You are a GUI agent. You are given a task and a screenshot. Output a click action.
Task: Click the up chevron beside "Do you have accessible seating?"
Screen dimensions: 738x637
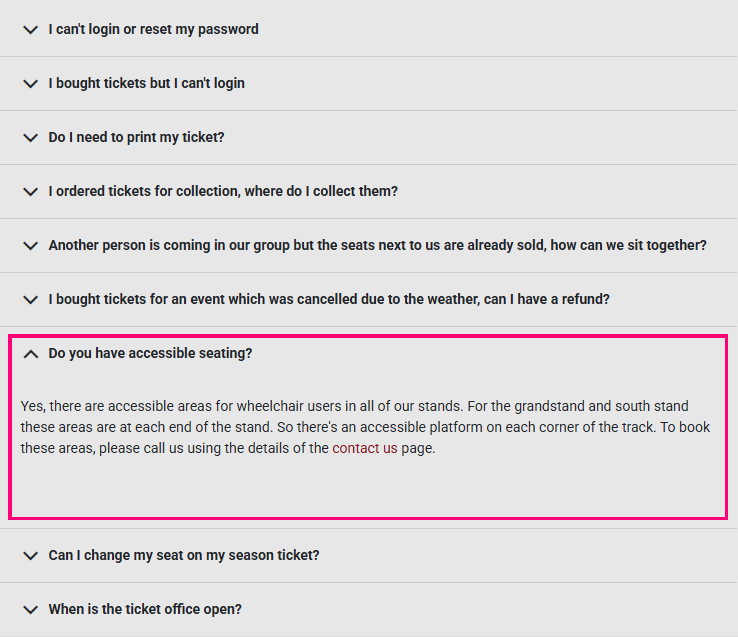pos(30,353)
